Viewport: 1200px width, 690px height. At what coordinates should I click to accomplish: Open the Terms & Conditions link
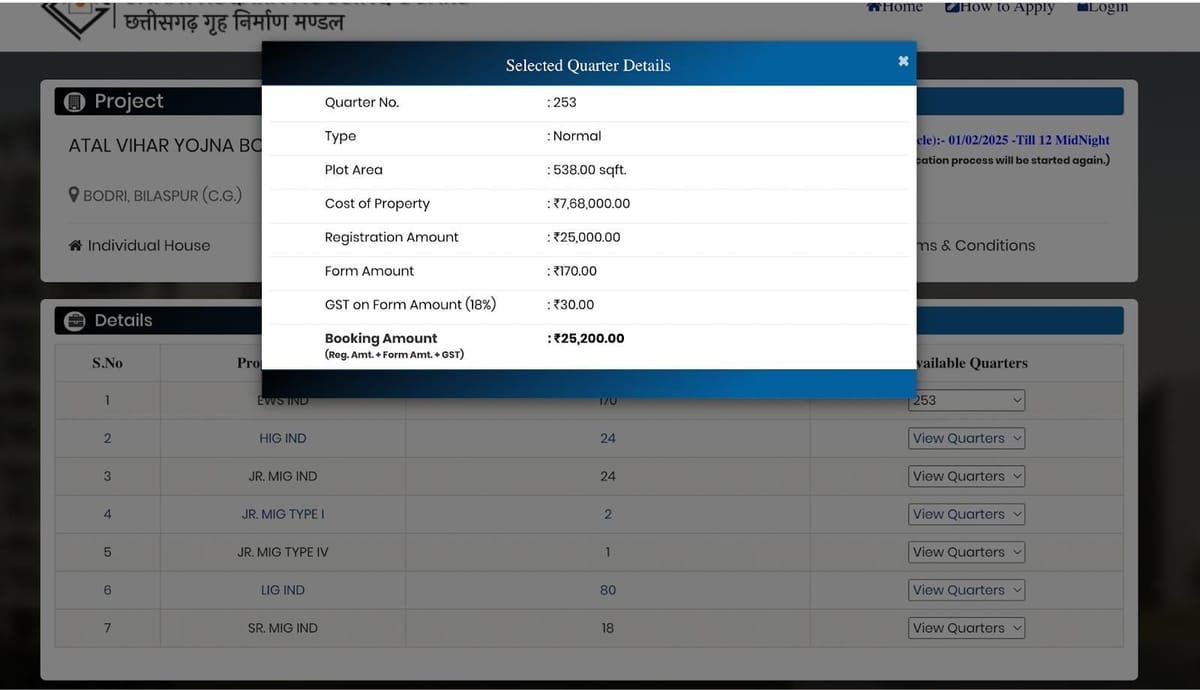click(x=976, y=245)
